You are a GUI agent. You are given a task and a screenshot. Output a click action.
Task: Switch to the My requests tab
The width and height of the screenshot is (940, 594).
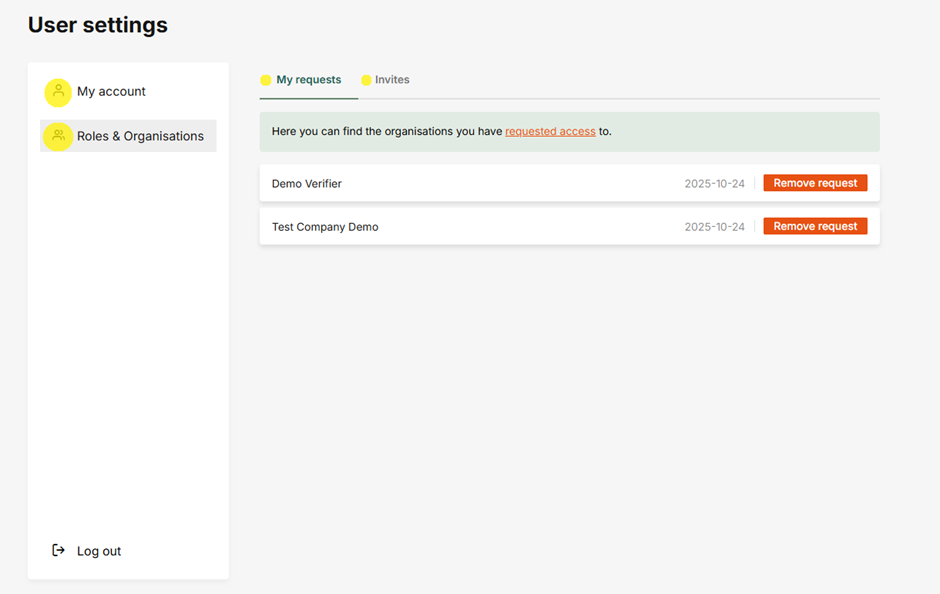click(308, 80)
